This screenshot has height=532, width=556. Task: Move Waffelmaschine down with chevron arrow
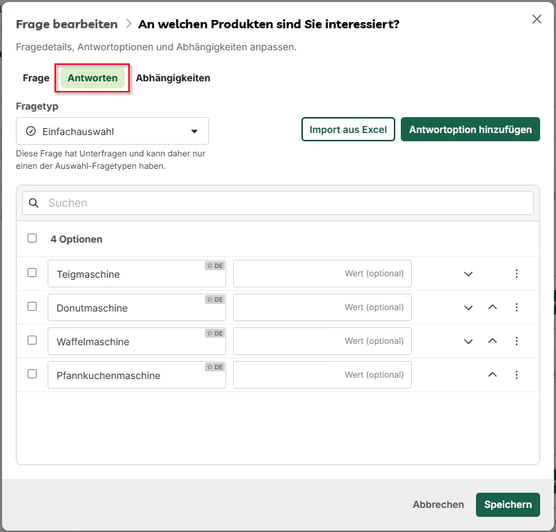coord(468,341)
